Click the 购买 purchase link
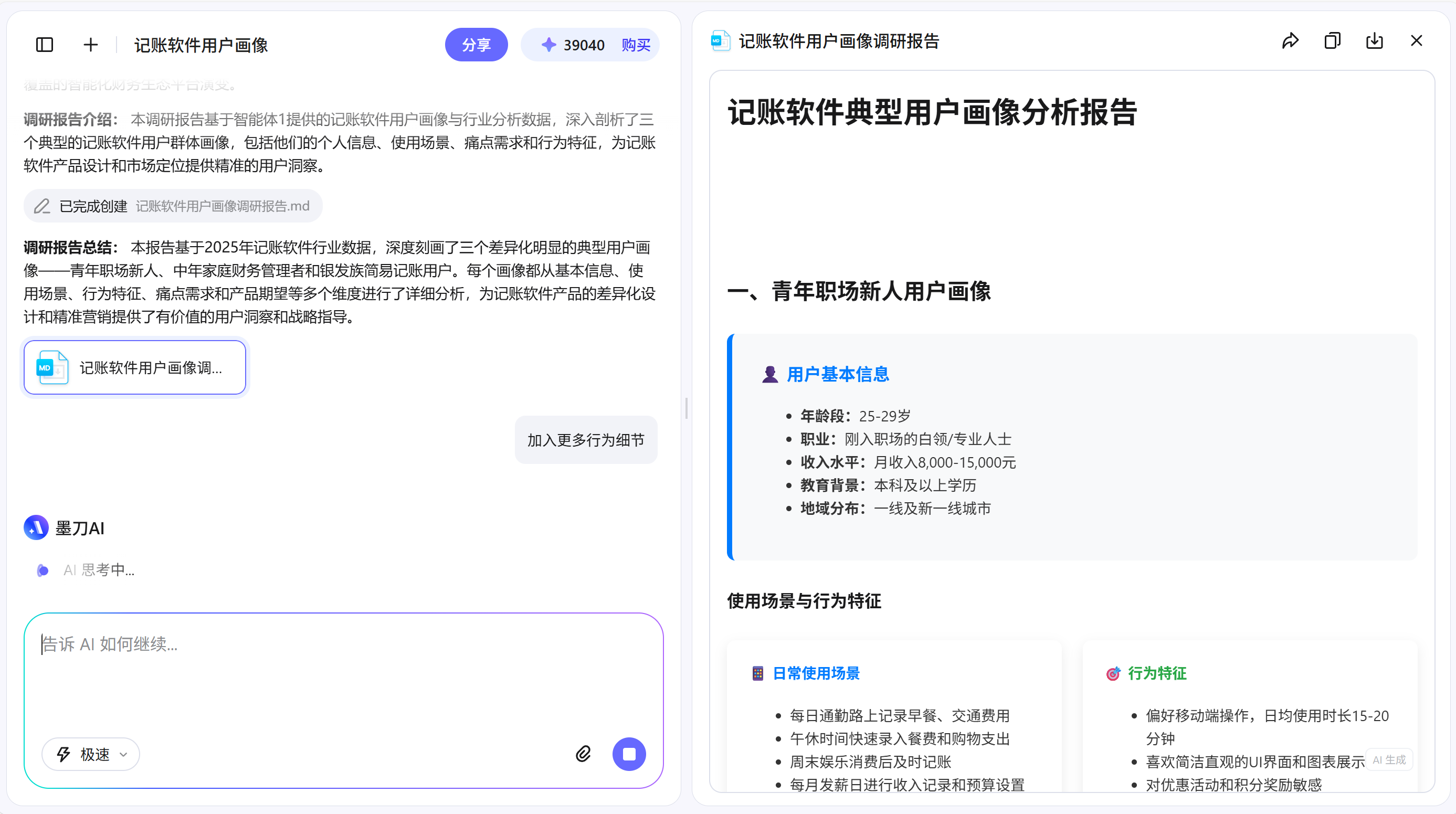Image resolution: width=1456 pixels, height=814 pixels. (x=635, y=45)
